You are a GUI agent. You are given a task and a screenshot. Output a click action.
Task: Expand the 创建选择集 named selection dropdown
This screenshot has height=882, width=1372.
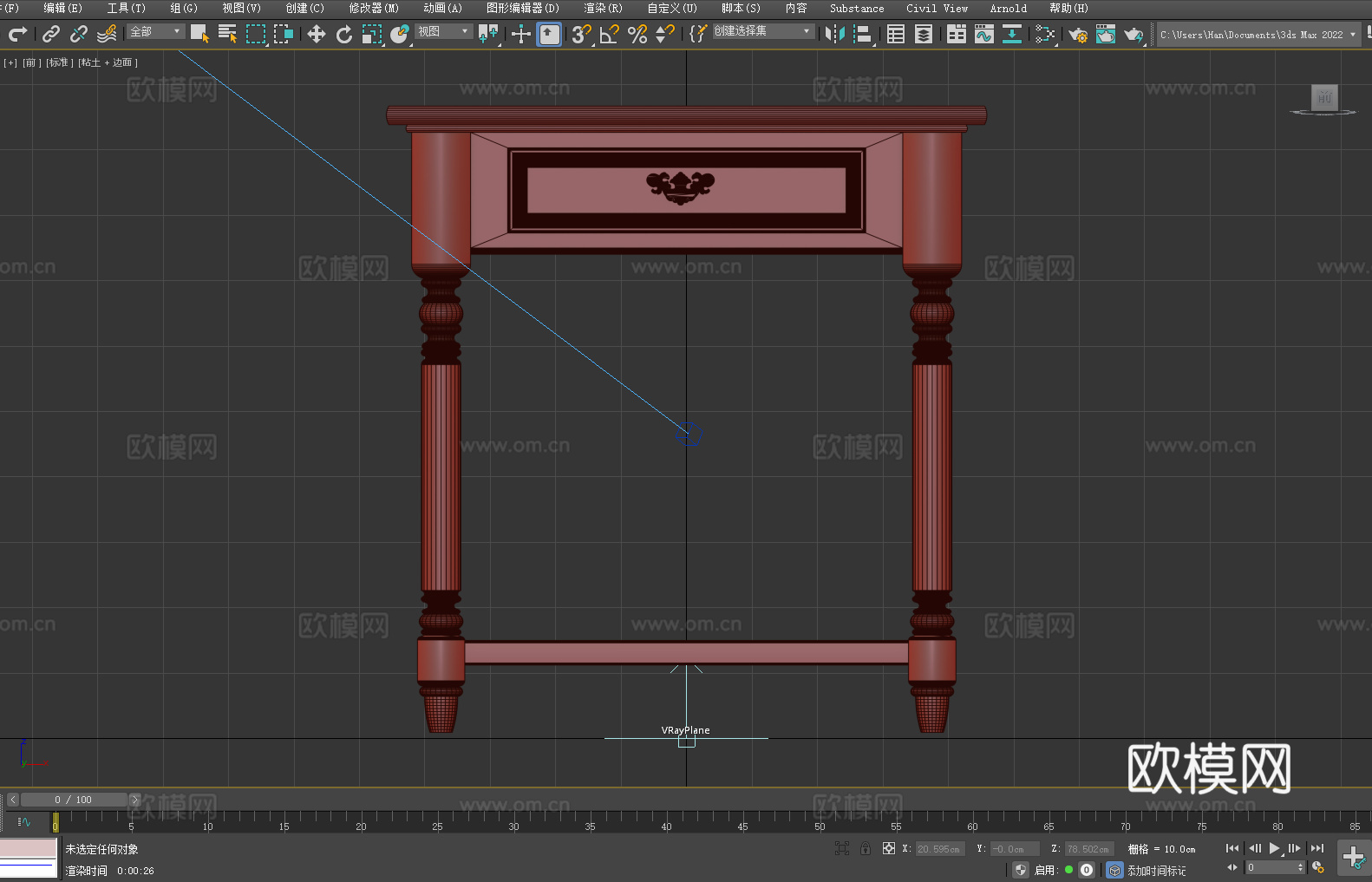coord(763,31)
